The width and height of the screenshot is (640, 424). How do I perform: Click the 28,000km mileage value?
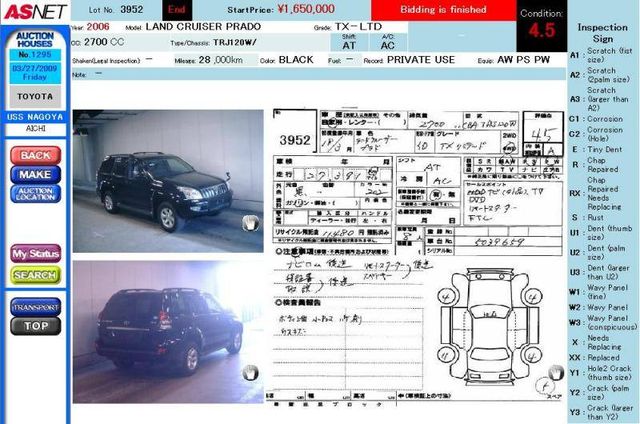click(220, 60)
